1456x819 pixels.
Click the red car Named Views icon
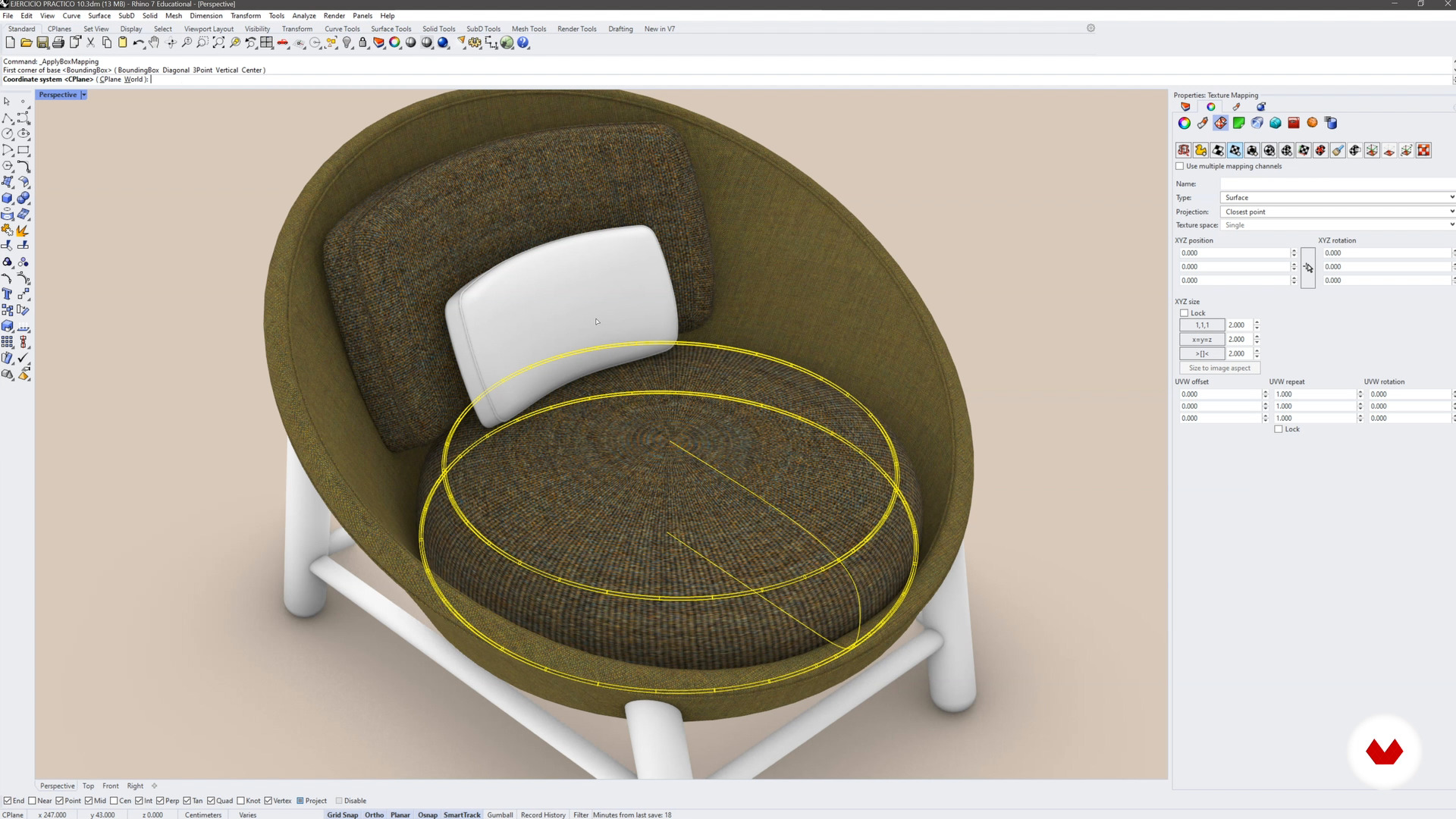[x=283, y=43]
